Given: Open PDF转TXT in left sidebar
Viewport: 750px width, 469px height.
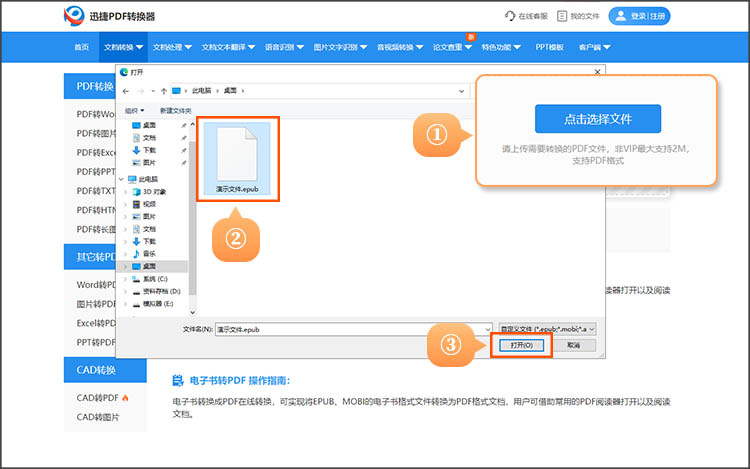Looking at the screenshot, I should coord(96,191).
